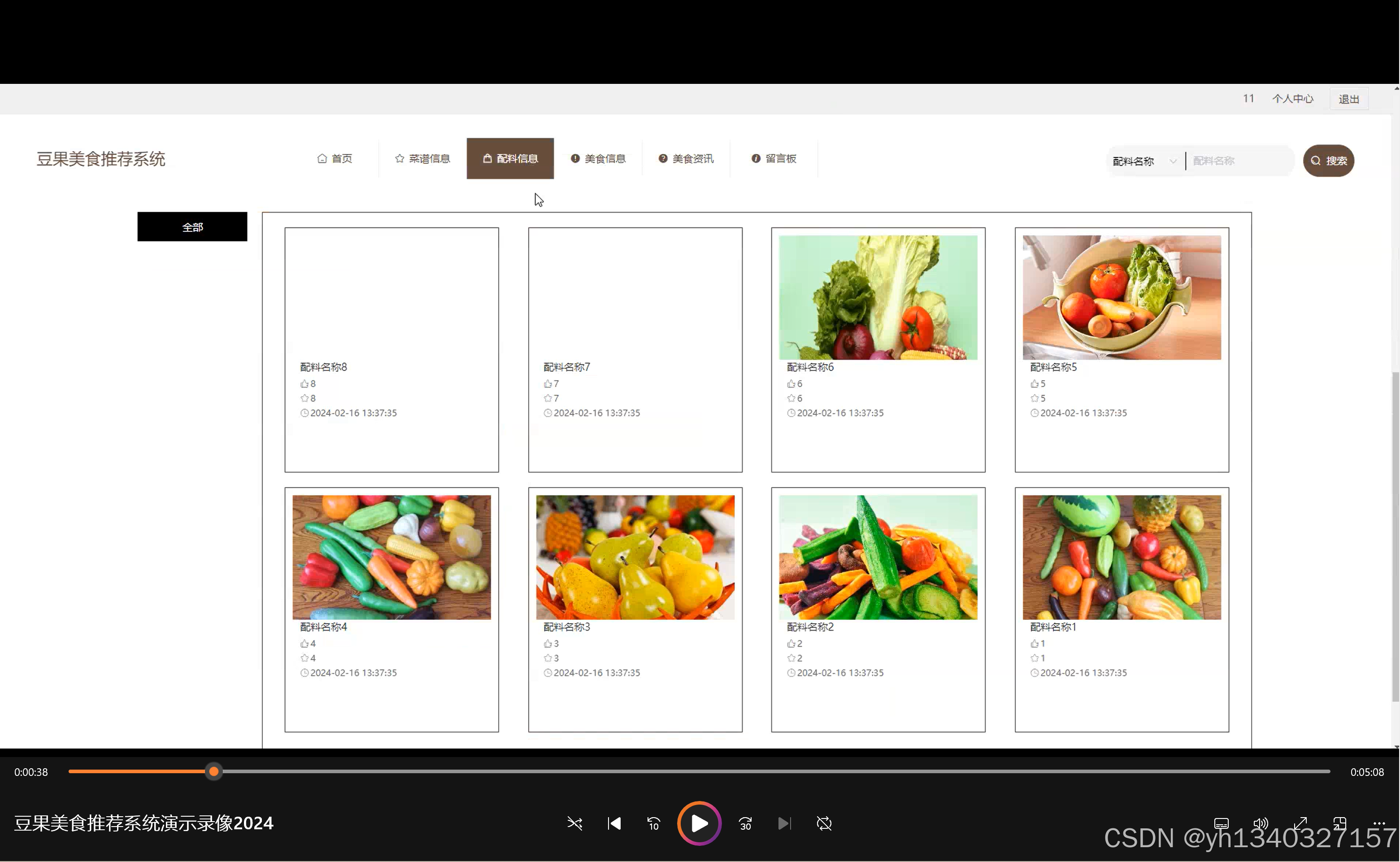Screen dimensions: 1400x862
Task: Go to the previous video track
Action: [614, 823]
